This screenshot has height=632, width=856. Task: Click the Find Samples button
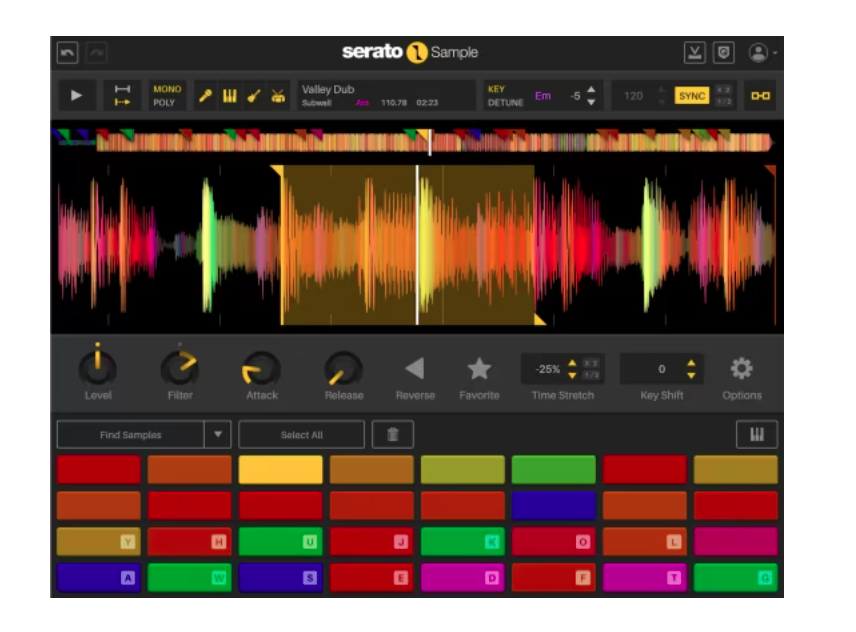pos(131,435)
